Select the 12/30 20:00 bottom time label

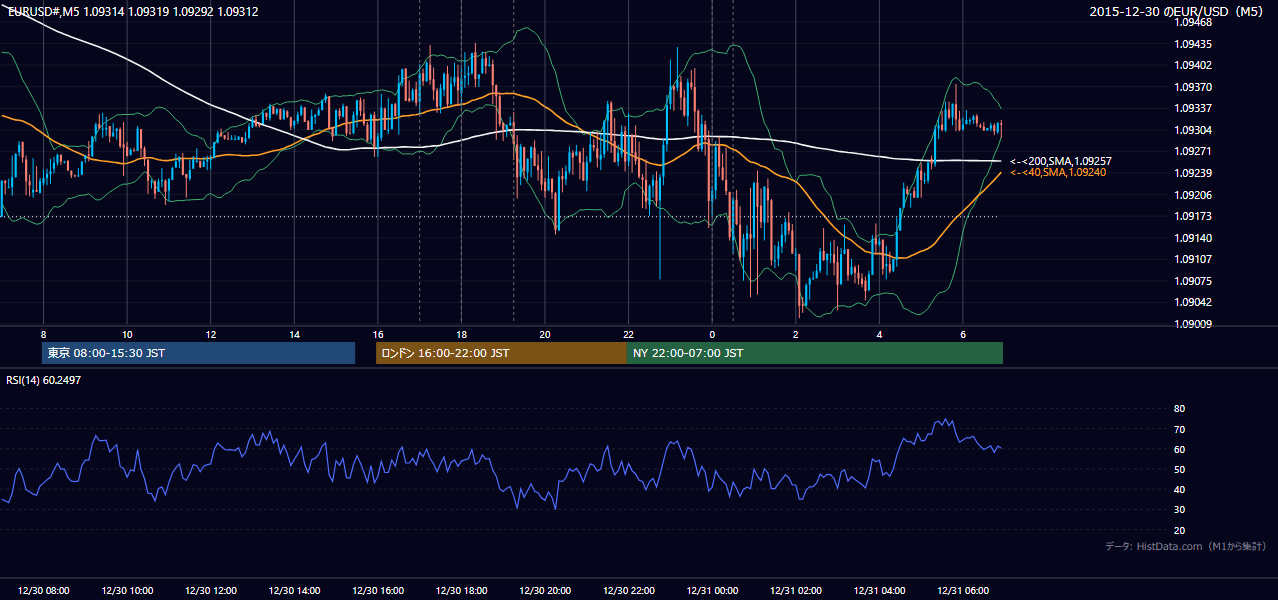545,591
